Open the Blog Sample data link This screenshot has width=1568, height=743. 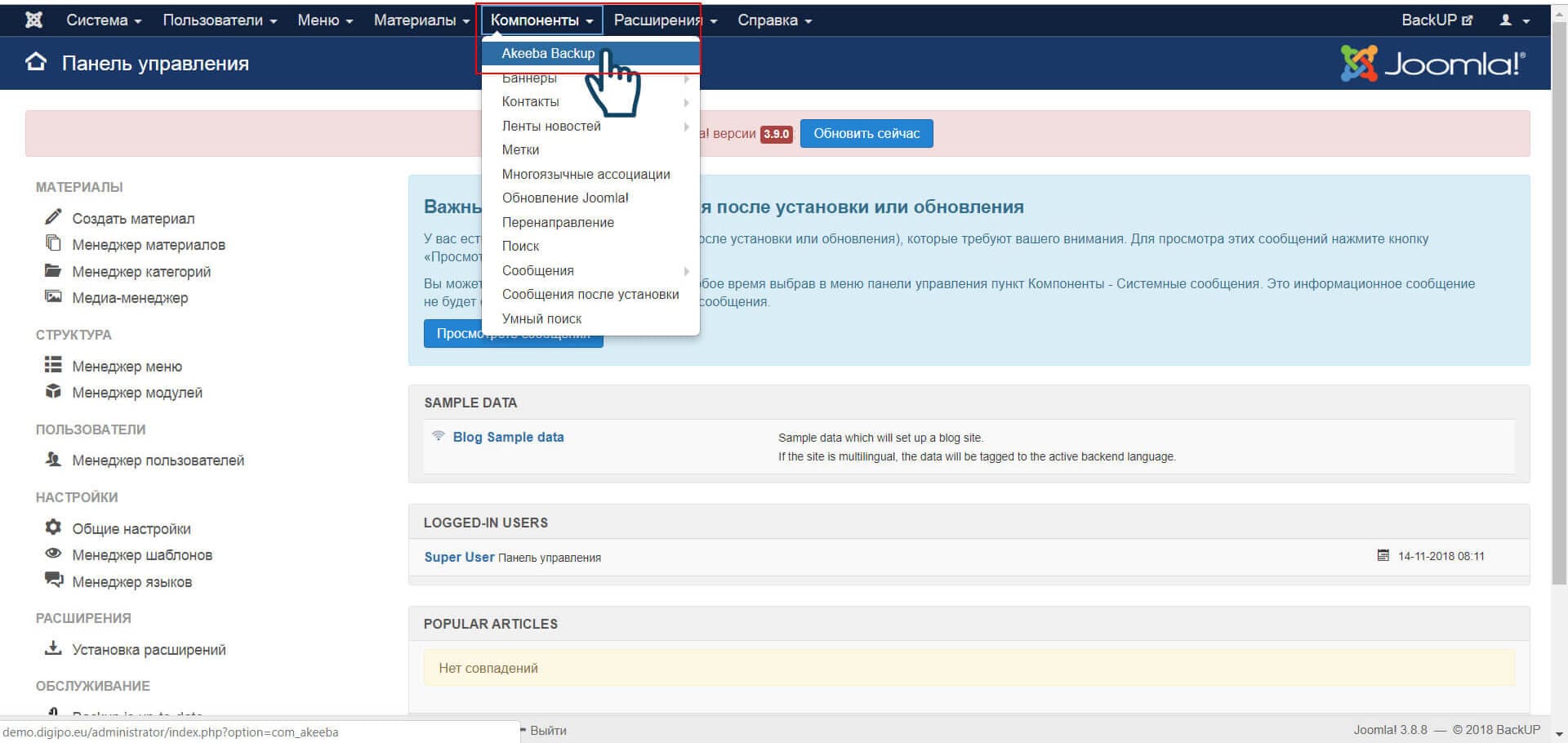click(508, 437)
